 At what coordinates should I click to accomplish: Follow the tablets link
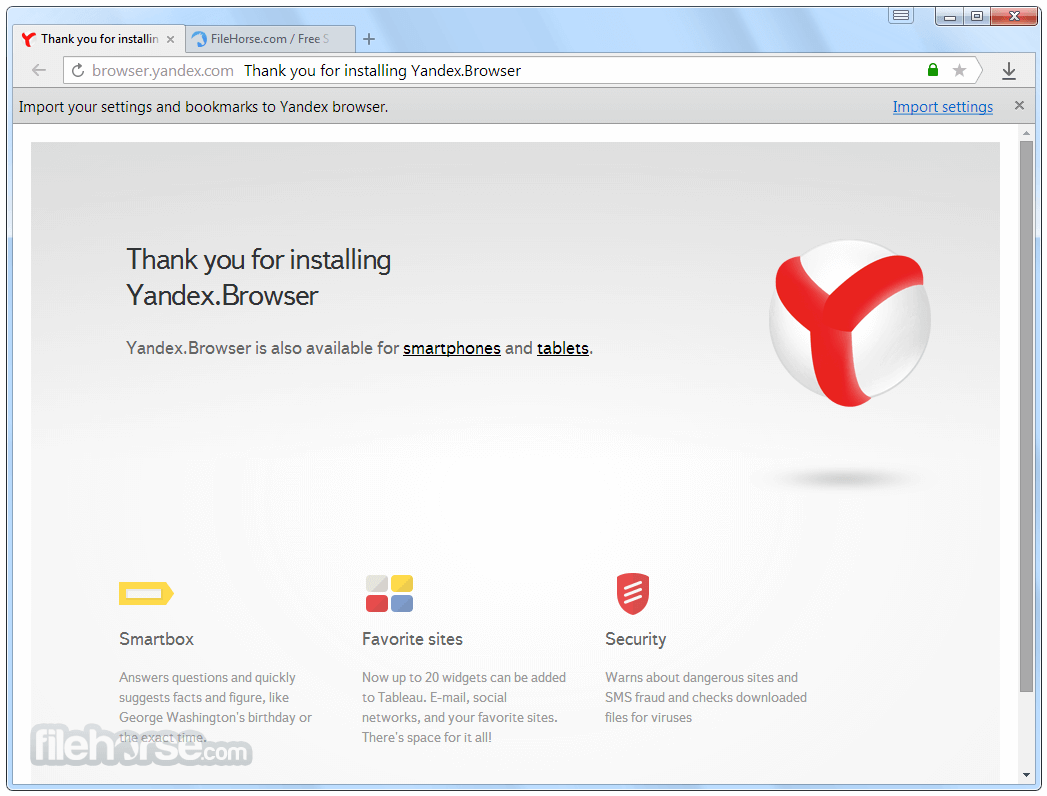pyautogui.click(x=563, y=348)
